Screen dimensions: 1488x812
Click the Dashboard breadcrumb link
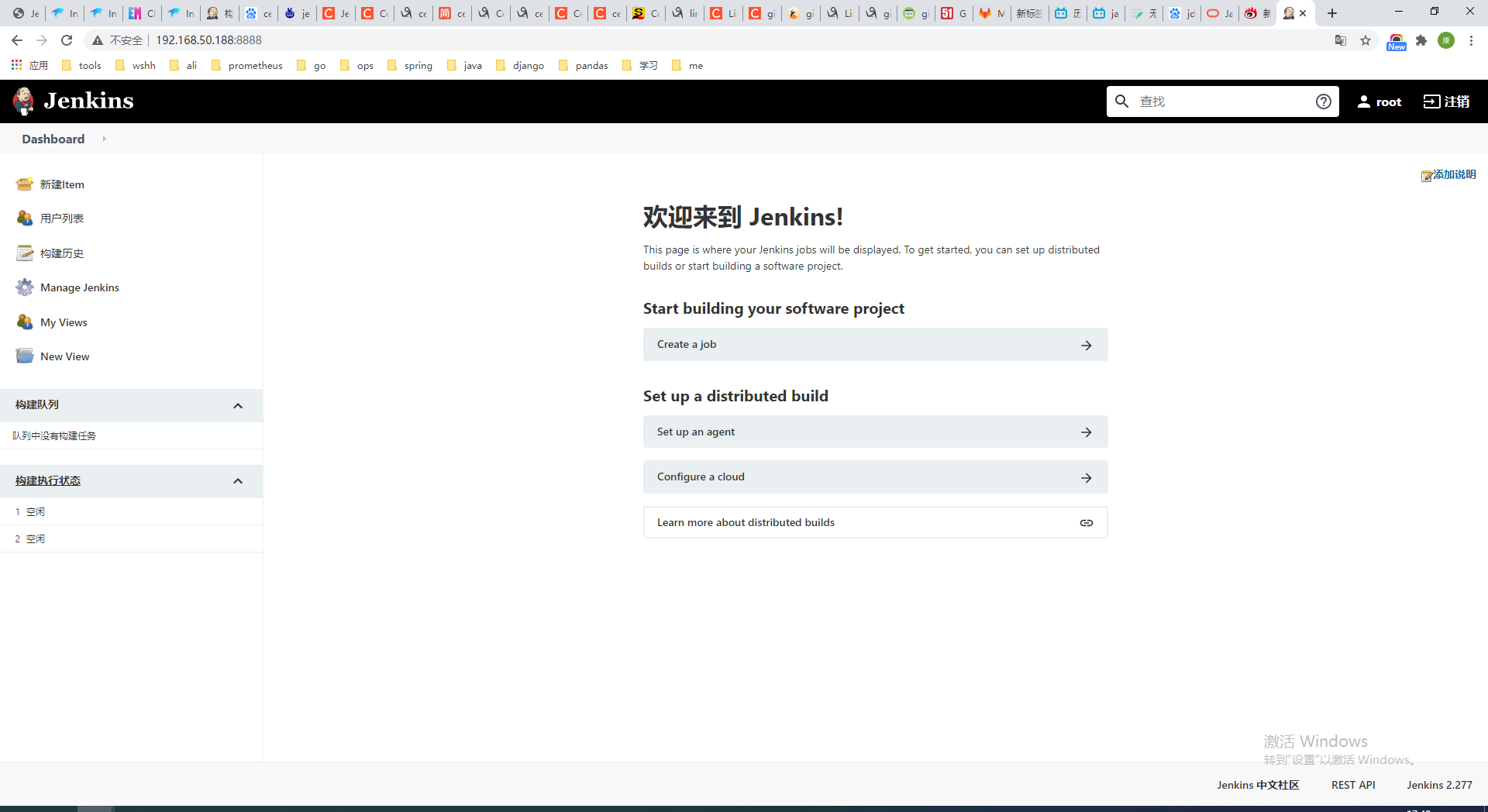click(x=53, y=139)
